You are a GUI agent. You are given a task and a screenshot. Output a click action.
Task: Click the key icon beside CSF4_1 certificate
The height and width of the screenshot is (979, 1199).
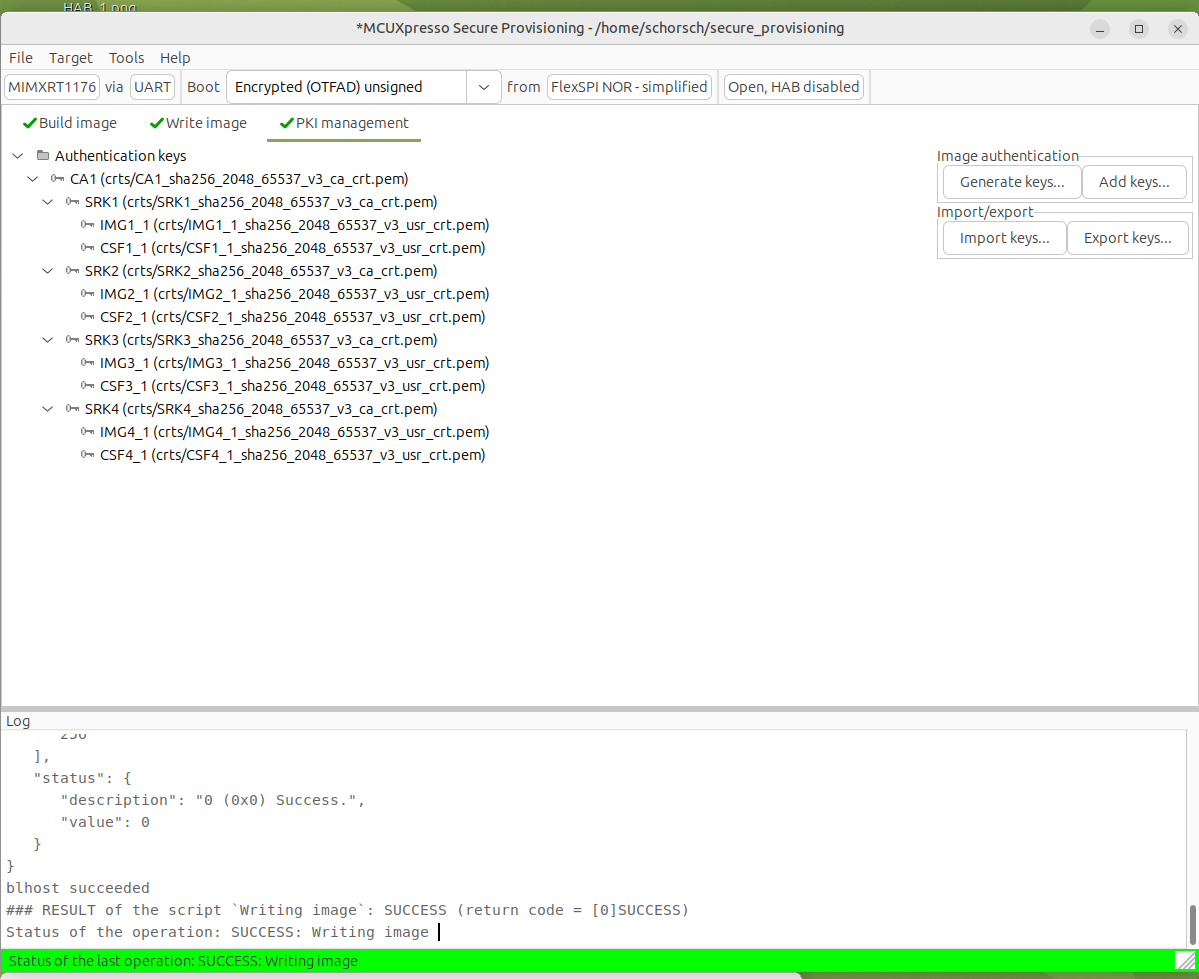point(87,454)
